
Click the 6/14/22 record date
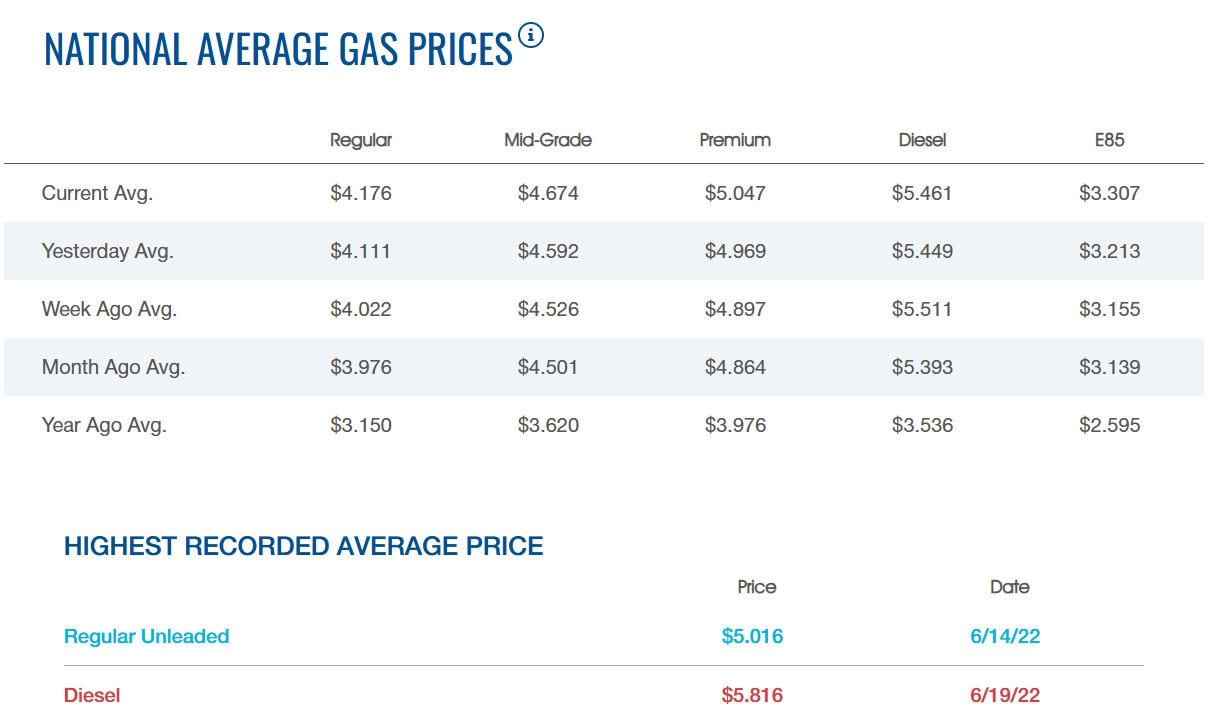tap(1005, 636)
